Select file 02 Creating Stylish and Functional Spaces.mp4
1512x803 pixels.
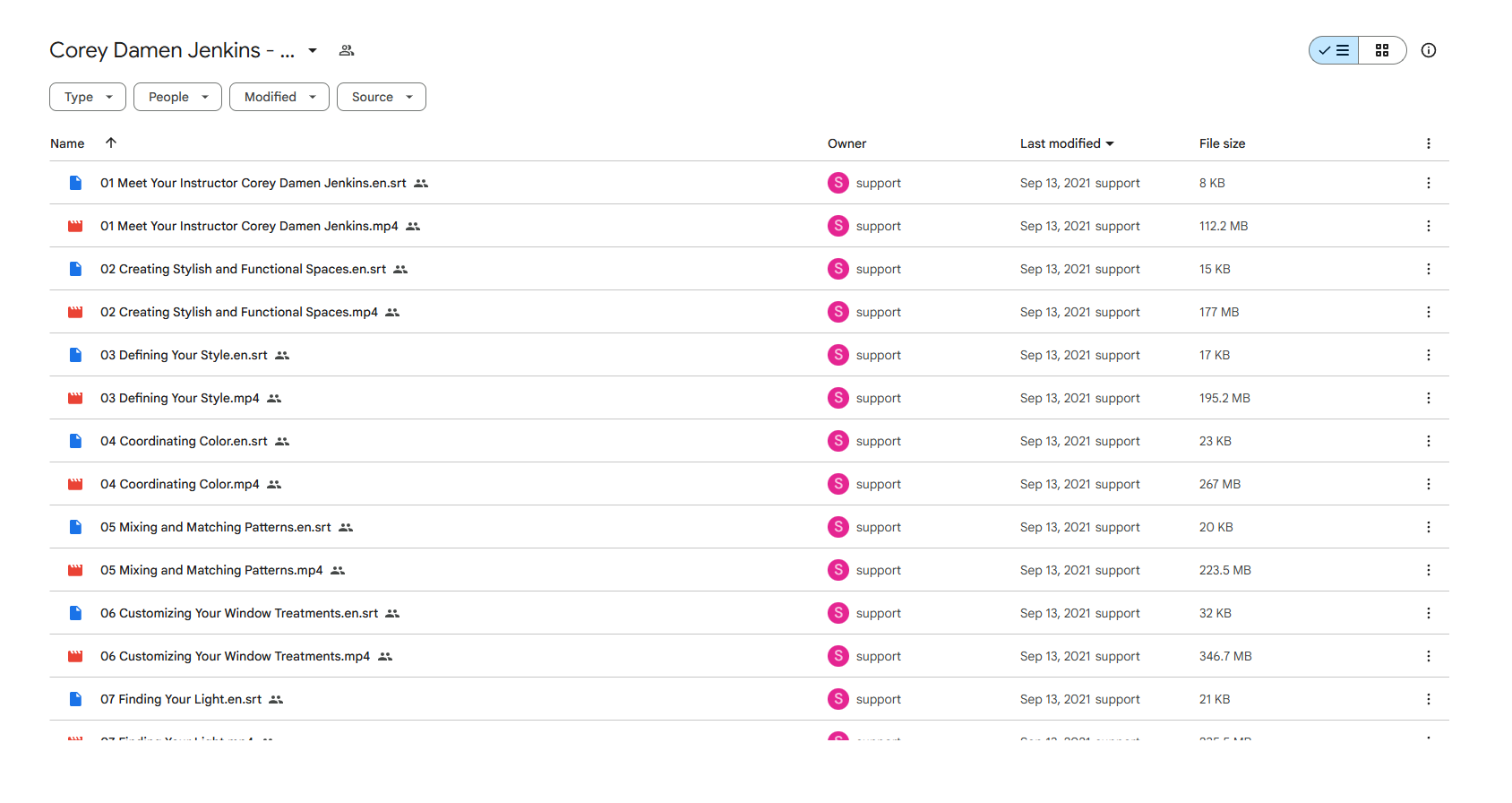click(x=749, y=312)
